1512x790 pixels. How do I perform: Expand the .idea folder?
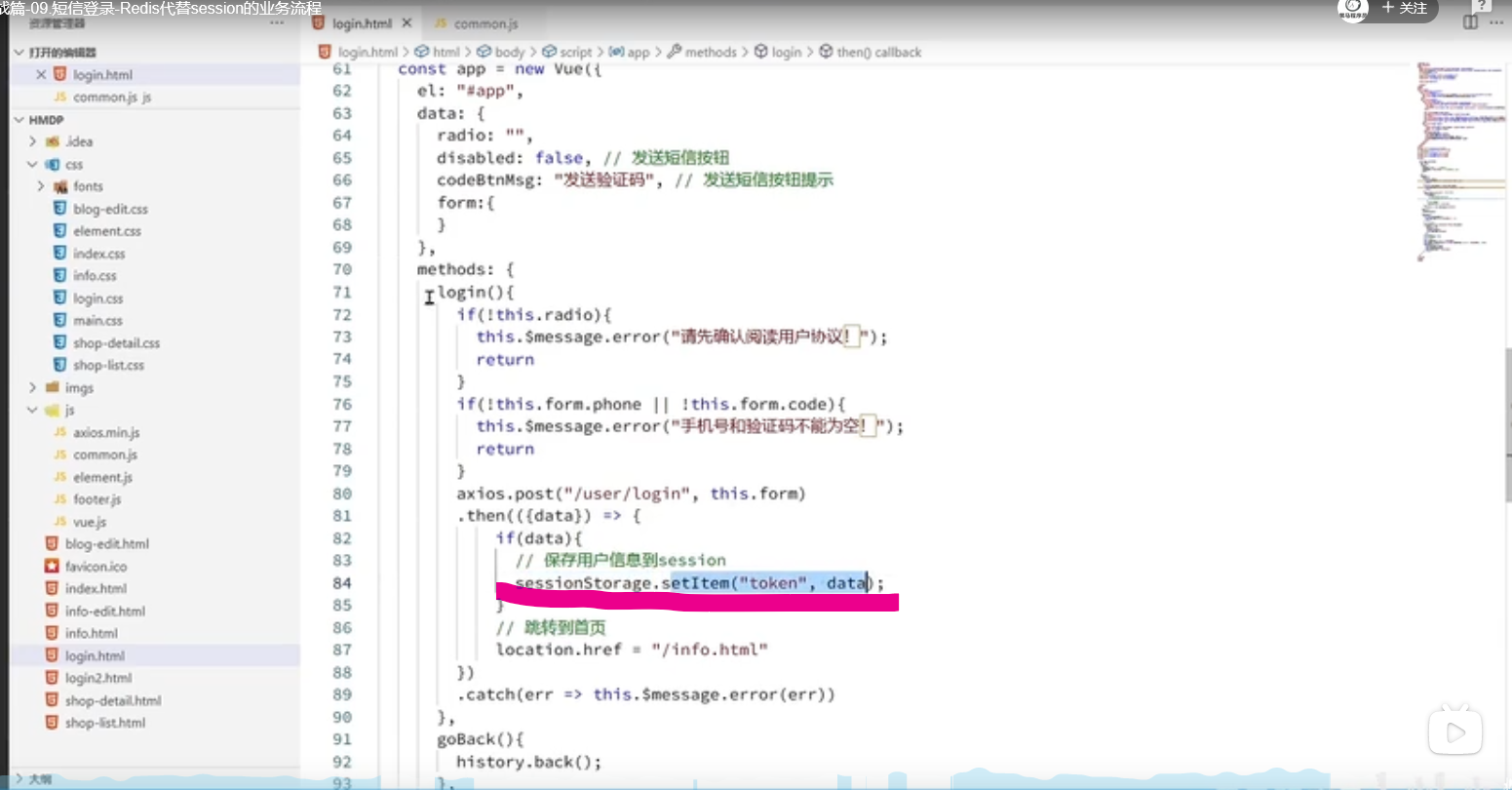[x=33, y=142]
